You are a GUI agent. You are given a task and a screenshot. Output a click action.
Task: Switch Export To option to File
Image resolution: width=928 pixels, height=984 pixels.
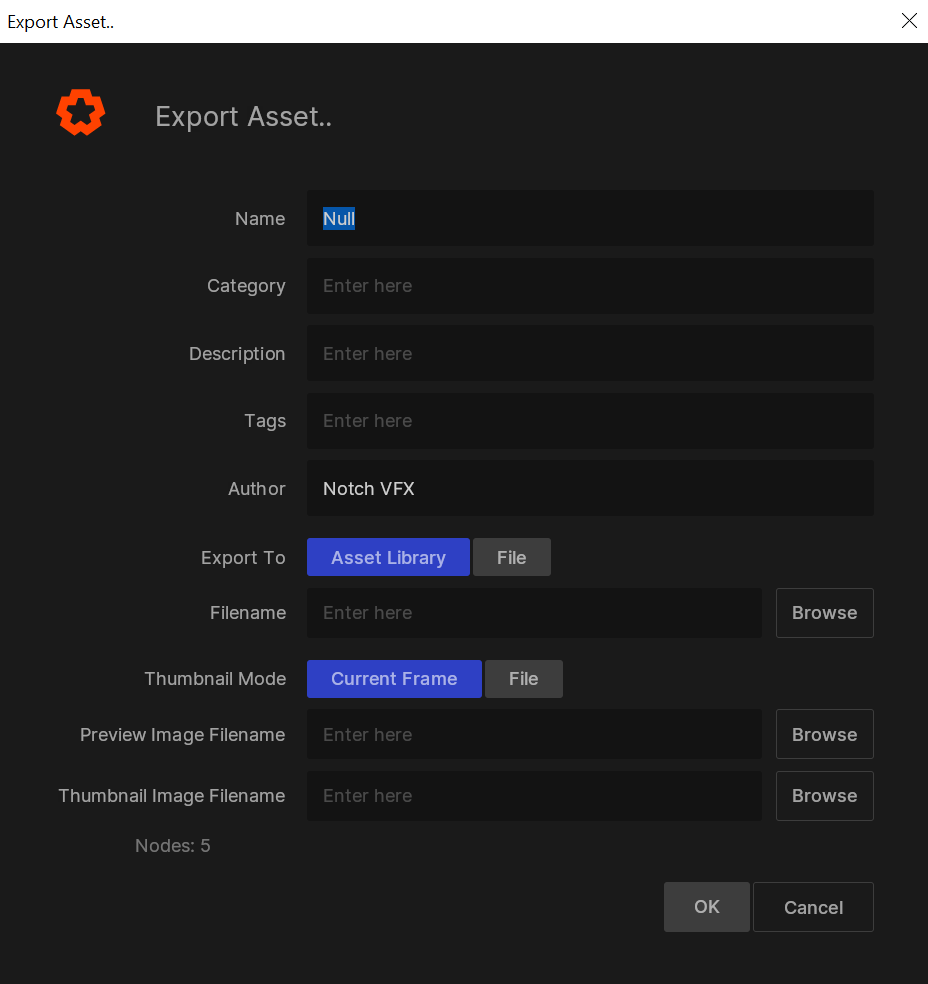[x=511, y=557]
